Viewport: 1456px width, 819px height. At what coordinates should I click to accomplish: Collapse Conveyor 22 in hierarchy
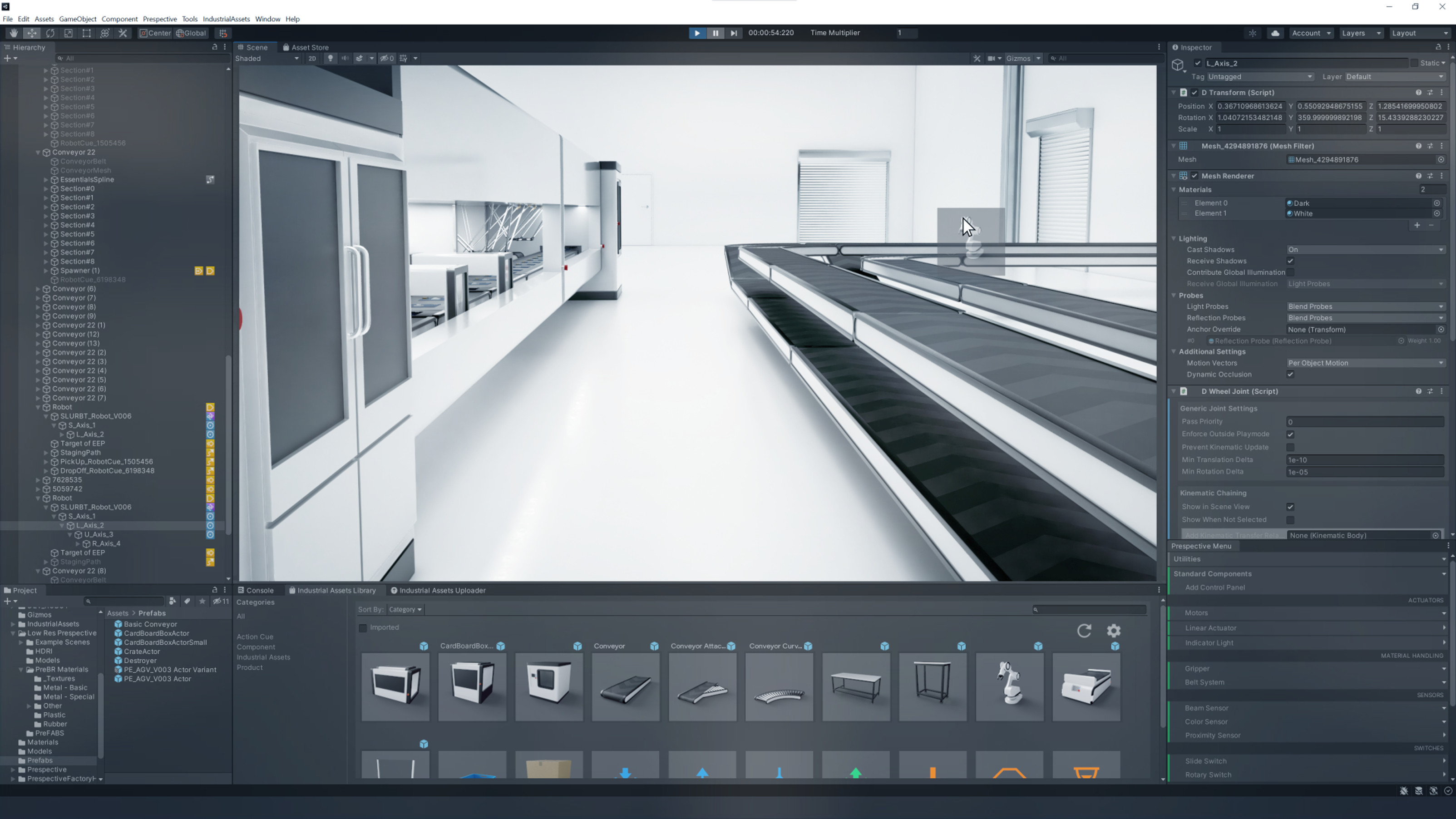click(x=38, y=153)
